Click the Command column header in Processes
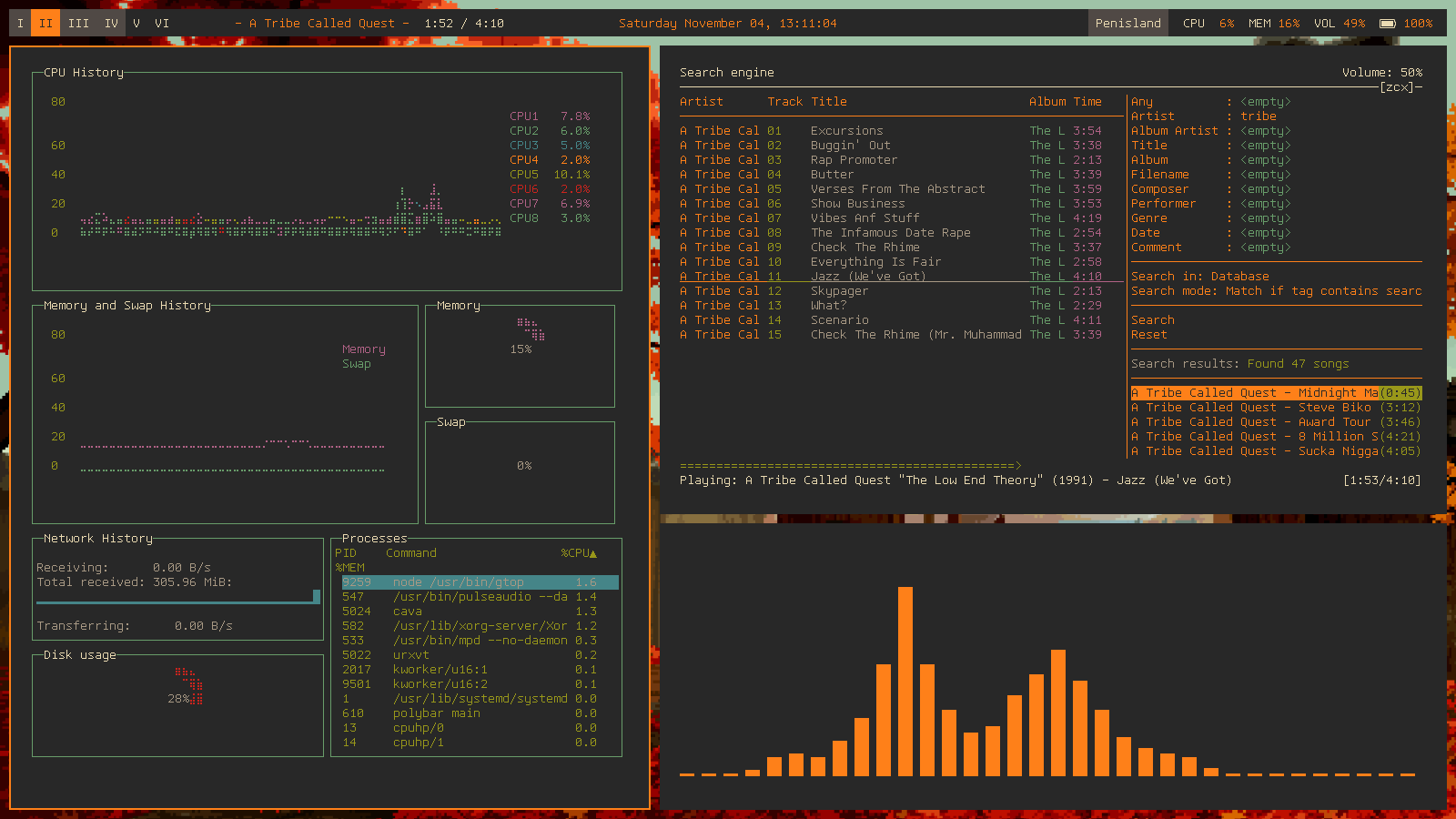 [410, 553]
